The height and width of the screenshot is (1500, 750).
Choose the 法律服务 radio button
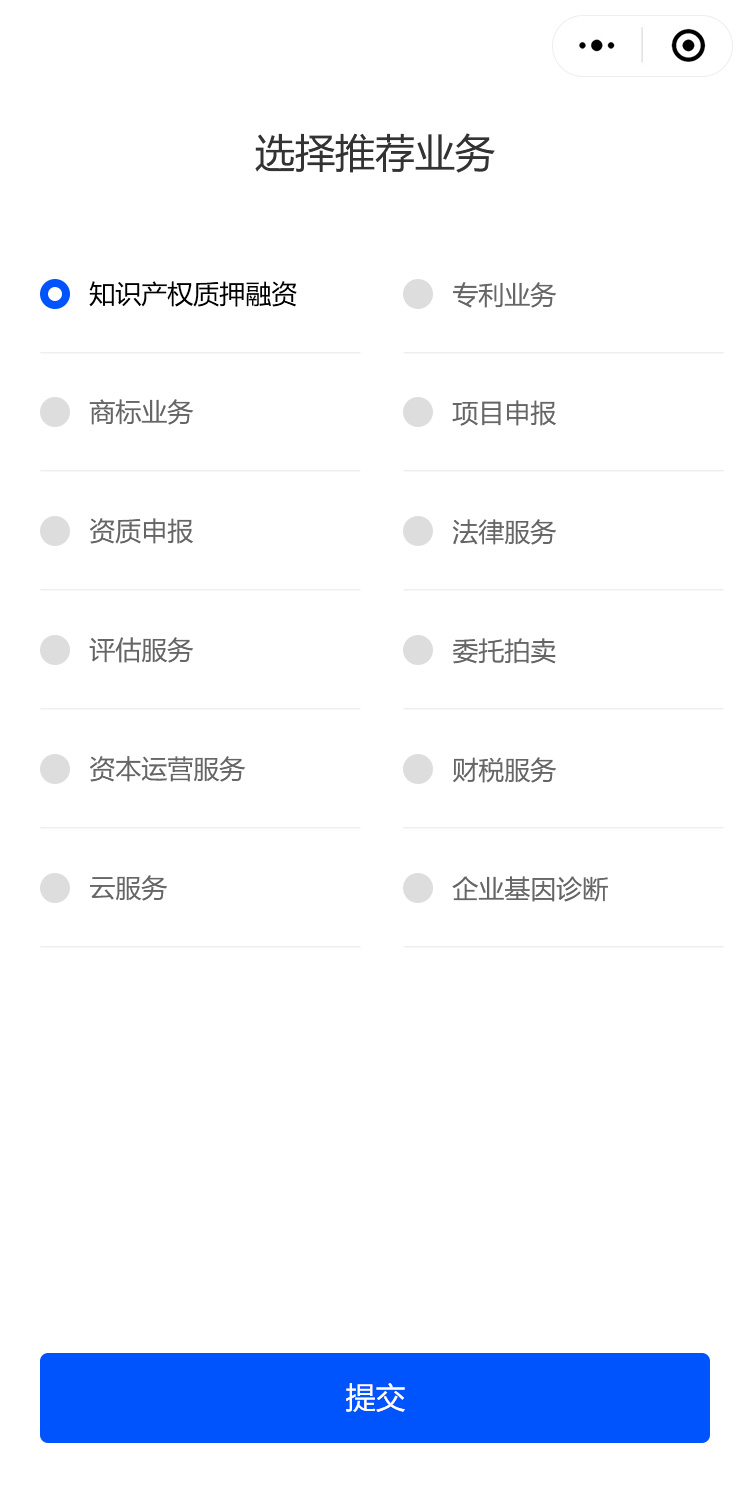[x=418, y=531]
